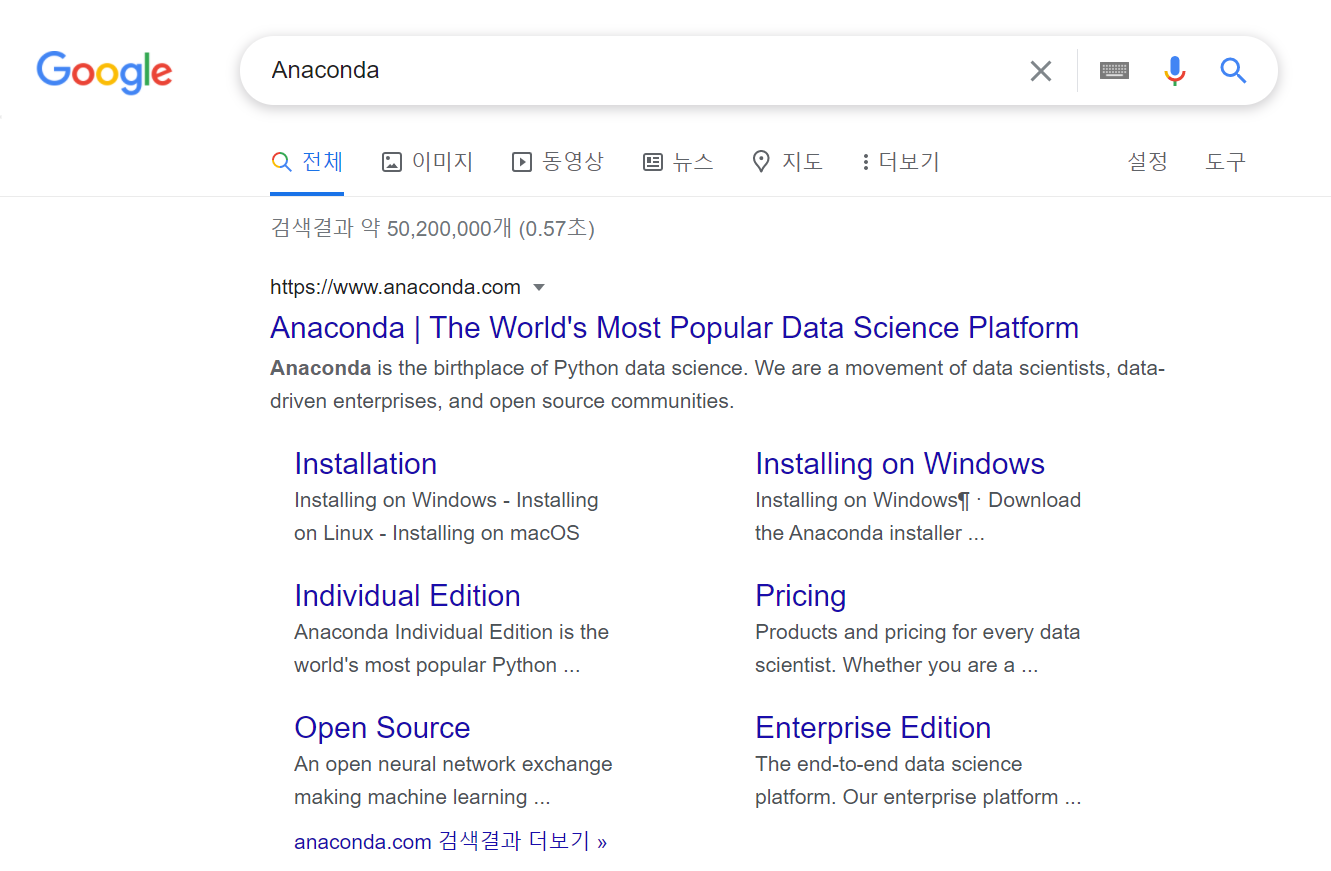The image size is (1331, 871).
Task: Open the Pricing sitelink
Action: 800,596
